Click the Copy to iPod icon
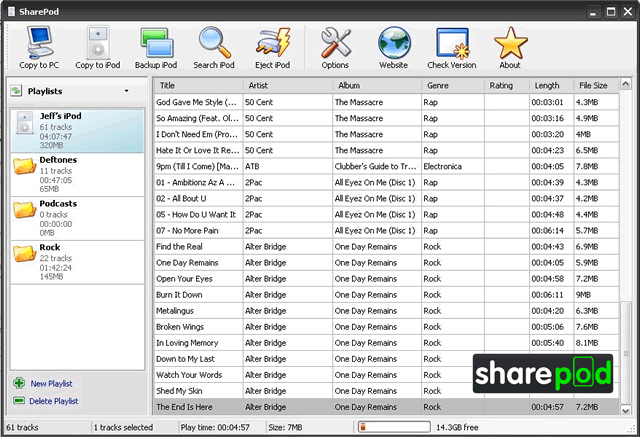The height and width of the screenshot is (437, 640). point(98,42)
